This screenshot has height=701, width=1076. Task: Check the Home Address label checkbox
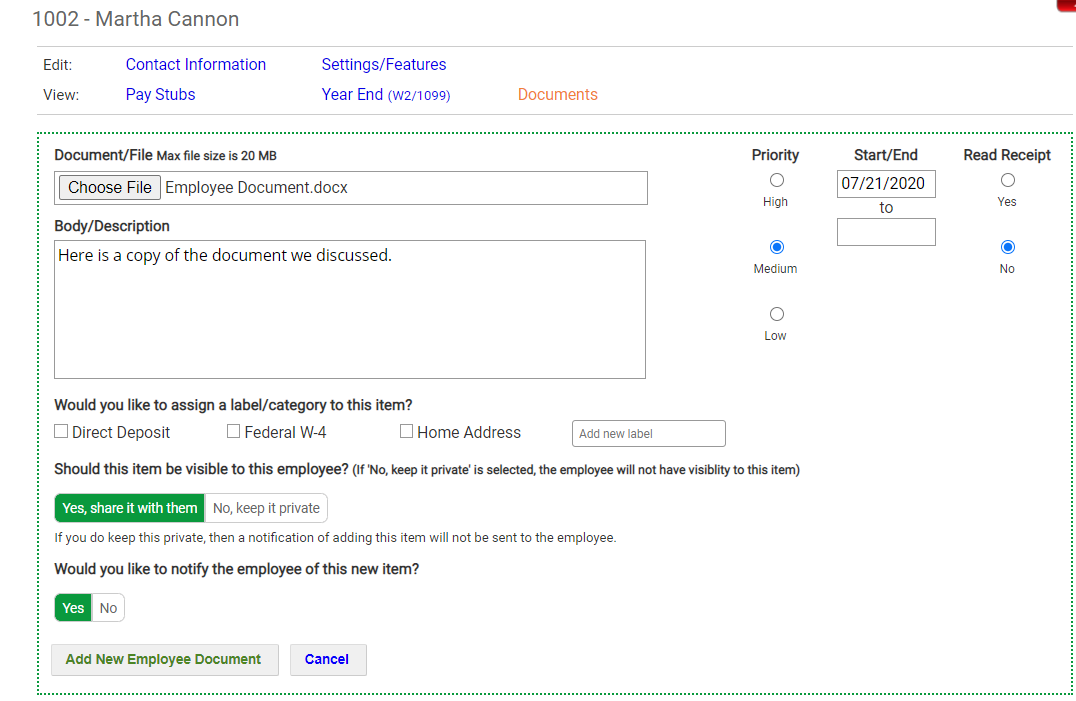pos(406,431)
